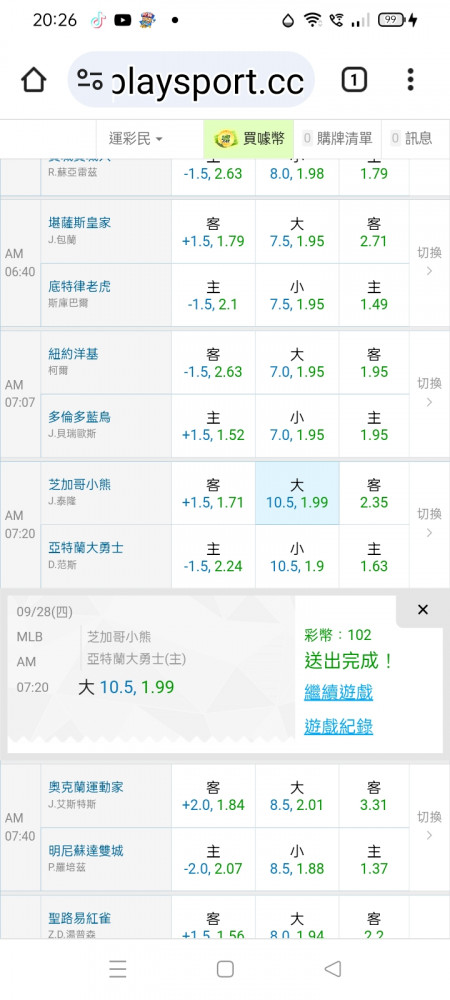450x1000 pixels.
Task: Open the browser three-dot overflow menu
Action: (x=410, y=80)
